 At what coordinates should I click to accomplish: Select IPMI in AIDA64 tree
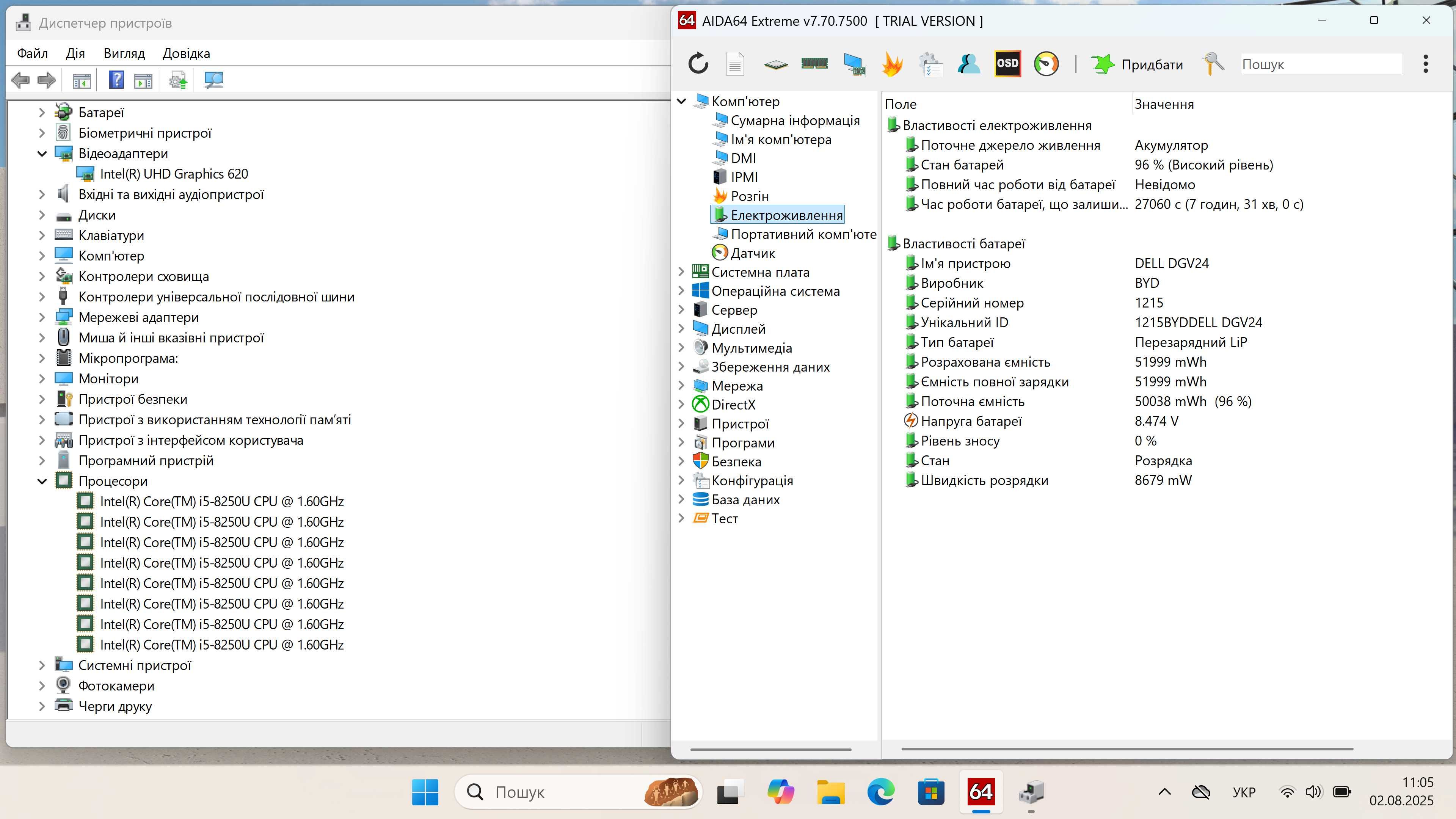pyautogui.click(x=744, y=177)
